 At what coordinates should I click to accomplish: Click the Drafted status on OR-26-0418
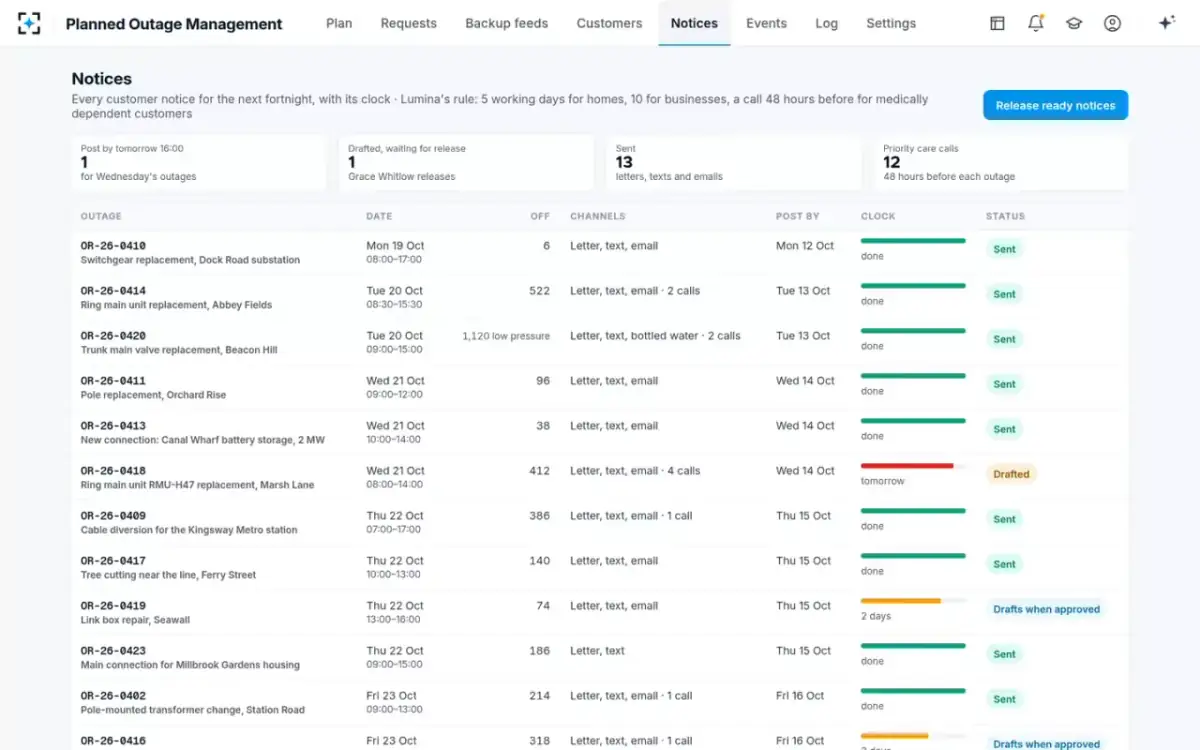click(1011, 474)
